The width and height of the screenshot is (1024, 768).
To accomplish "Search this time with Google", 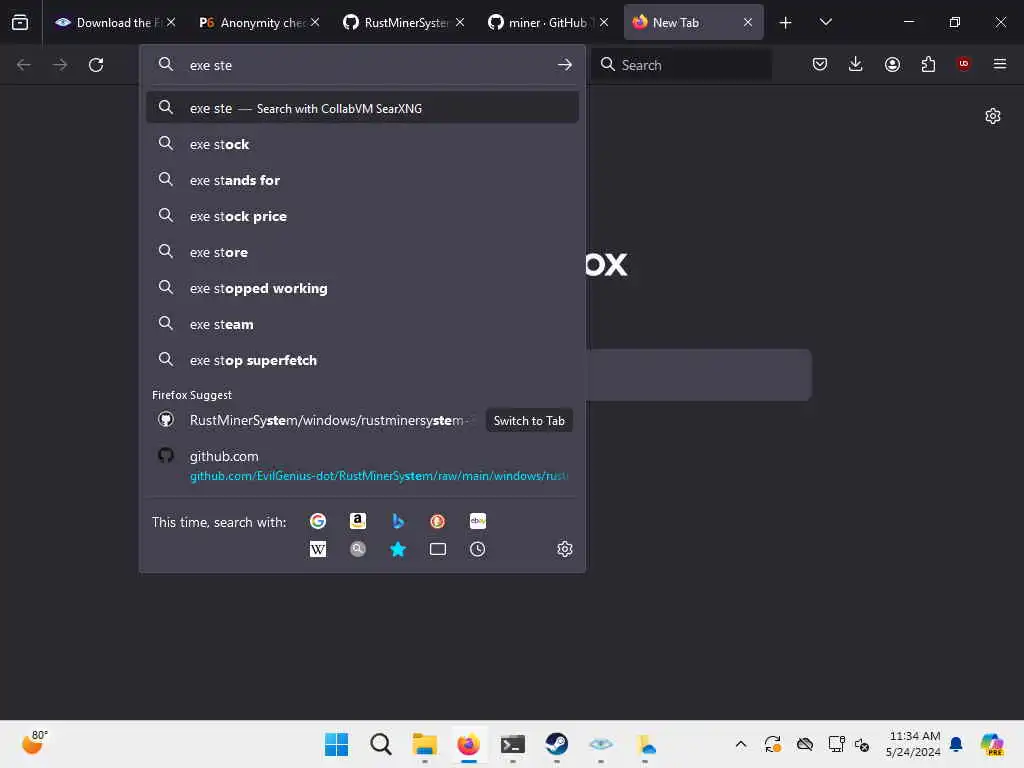I will pos(318,521).
